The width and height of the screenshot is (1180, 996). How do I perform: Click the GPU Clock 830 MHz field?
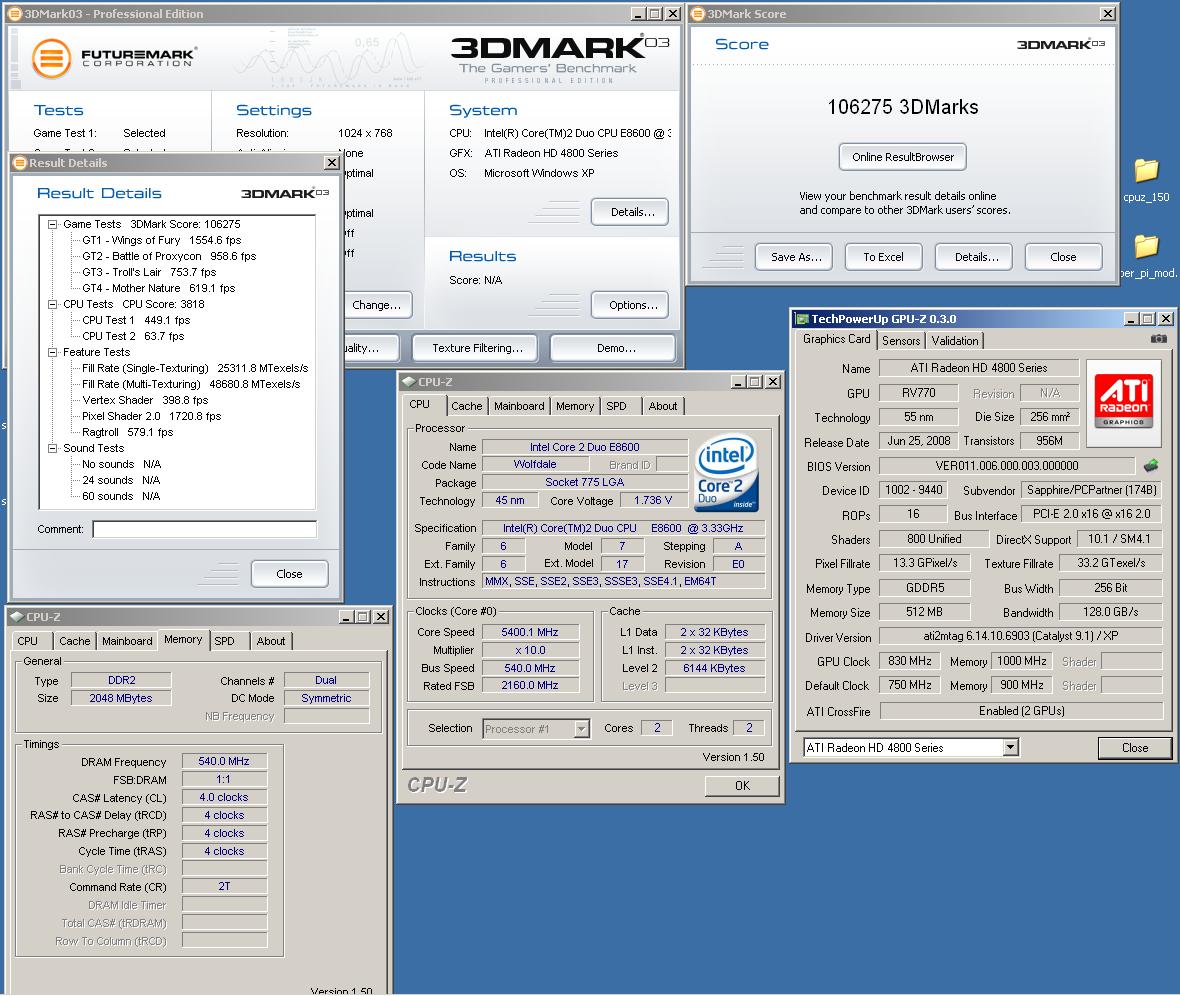909,661
